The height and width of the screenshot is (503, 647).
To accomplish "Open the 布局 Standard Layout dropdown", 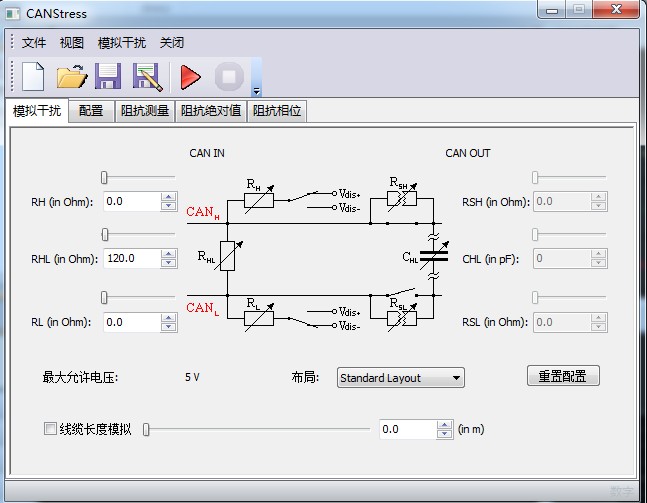I will click(x=400, y=378).
